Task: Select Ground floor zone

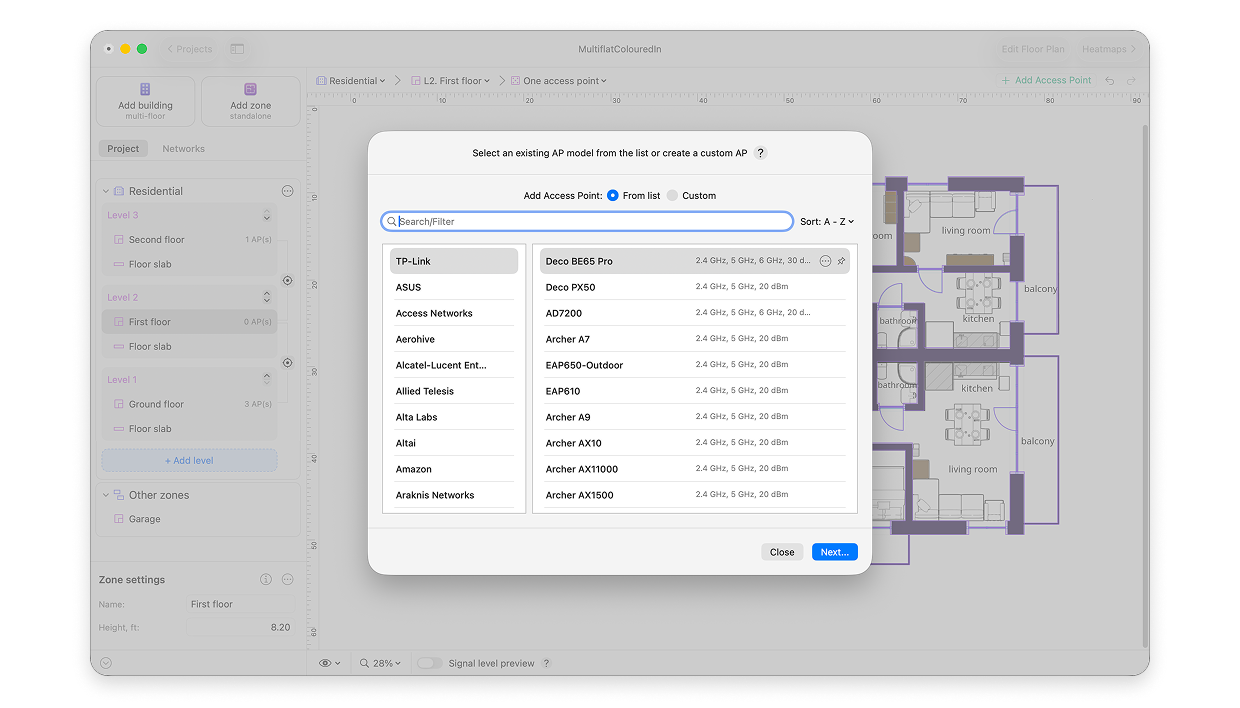Action: [x=190, y=404]
